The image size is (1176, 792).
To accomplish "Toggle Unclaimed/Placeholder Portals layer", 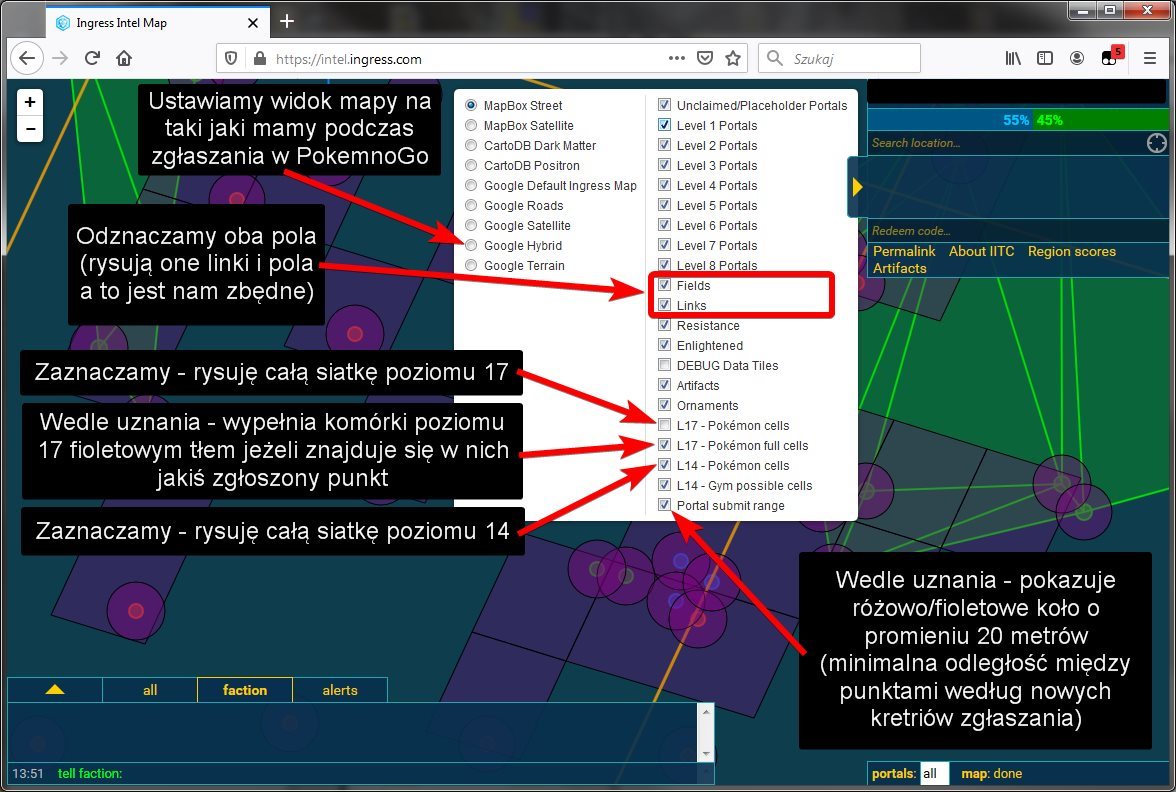I will [x=664, y=105].
